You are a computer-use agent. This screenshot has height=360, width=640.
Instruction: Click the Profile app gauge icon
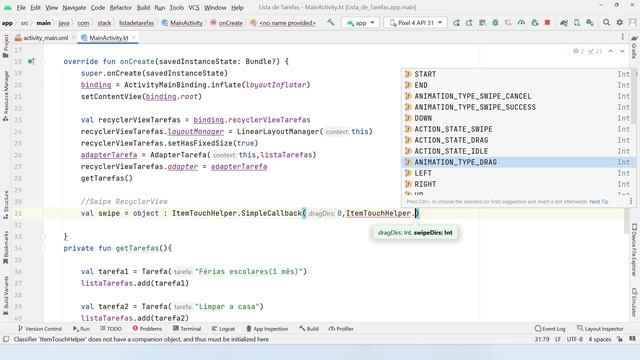tap(521, 23)
